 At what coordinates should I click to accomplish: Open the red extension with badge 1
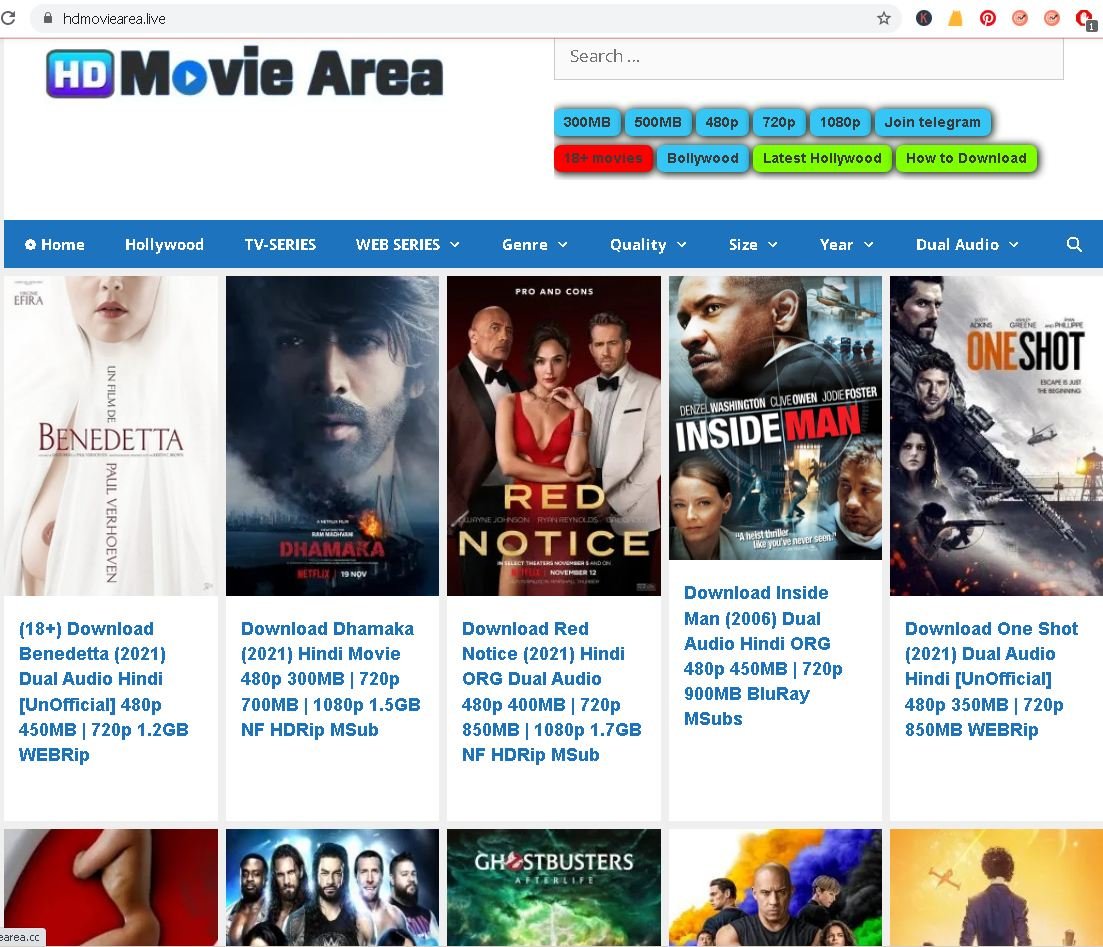point(1083,18)
